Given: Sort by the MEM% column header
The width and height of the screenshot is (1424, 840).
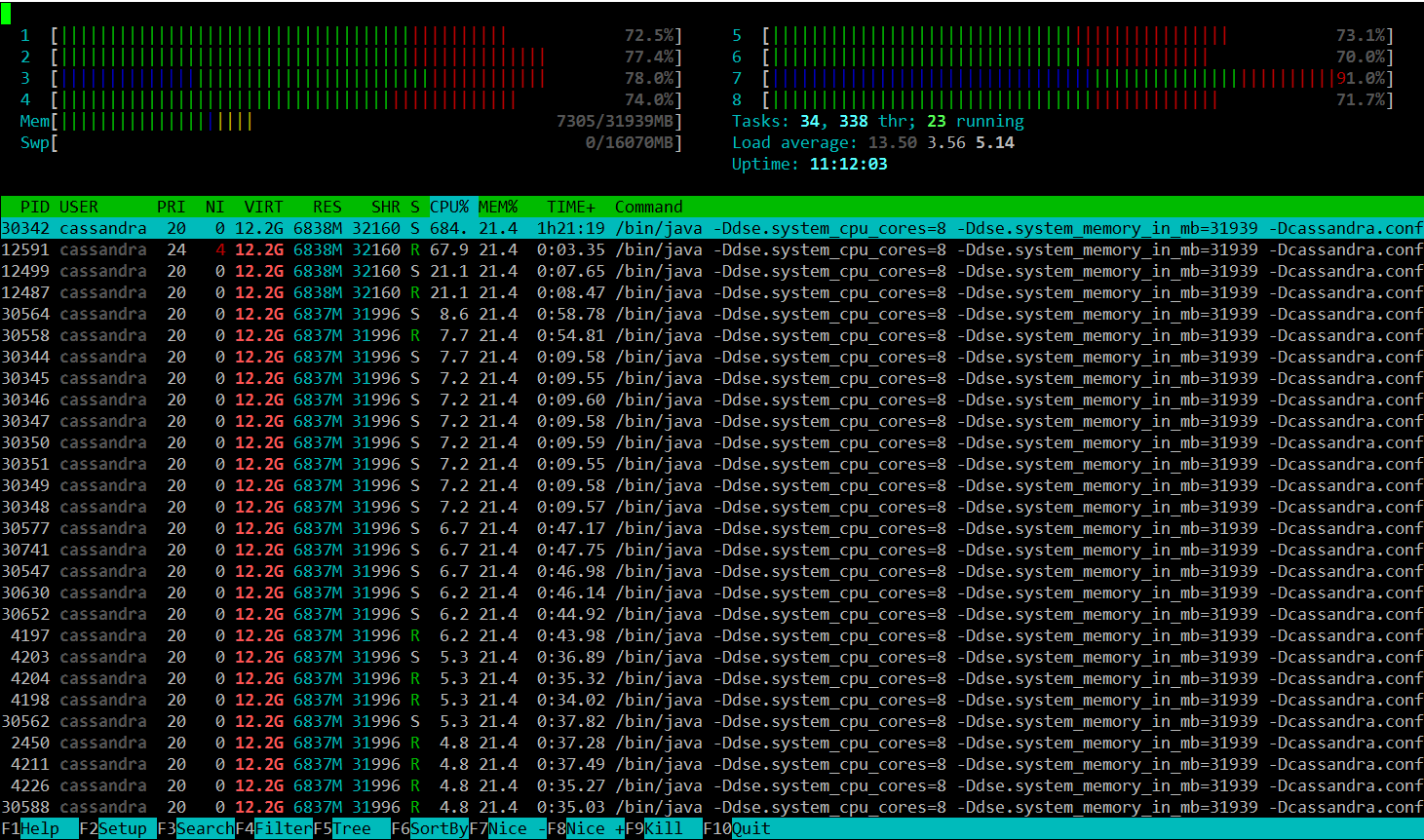Looking at the screenshot, I should tap(498, 207).
